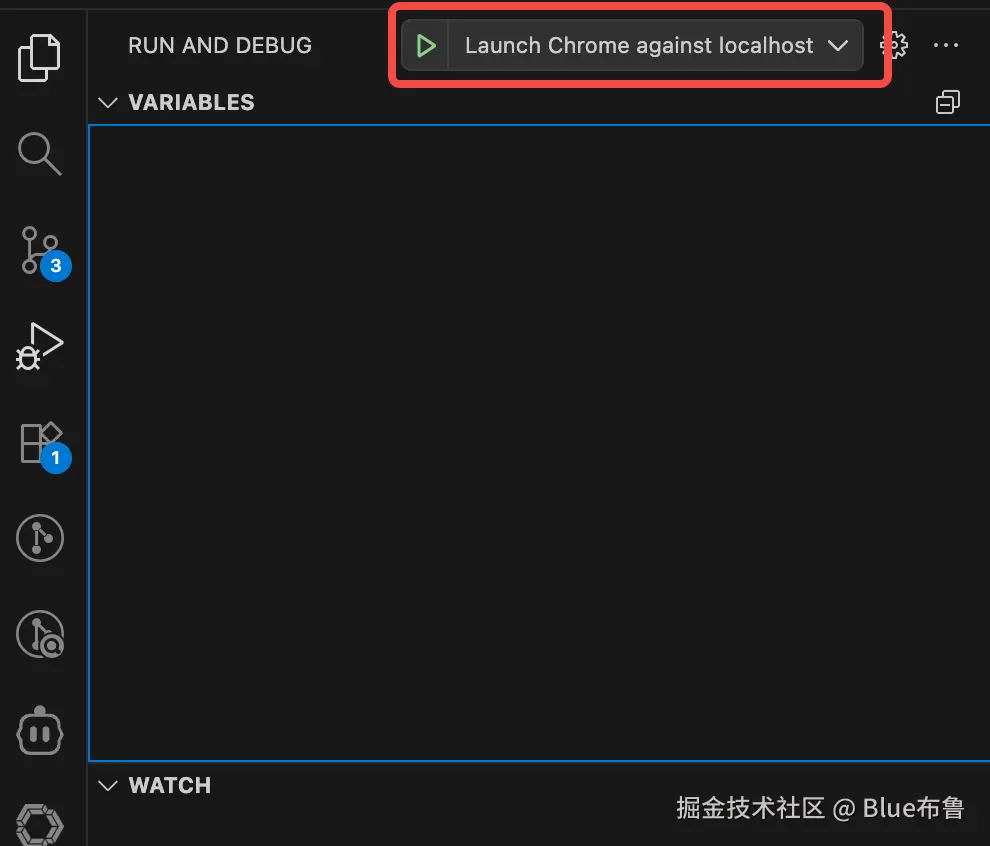This screenshot has width=990, height=846.
Task: Open Extensions view with badge 1
Action: tap(44, 447)
